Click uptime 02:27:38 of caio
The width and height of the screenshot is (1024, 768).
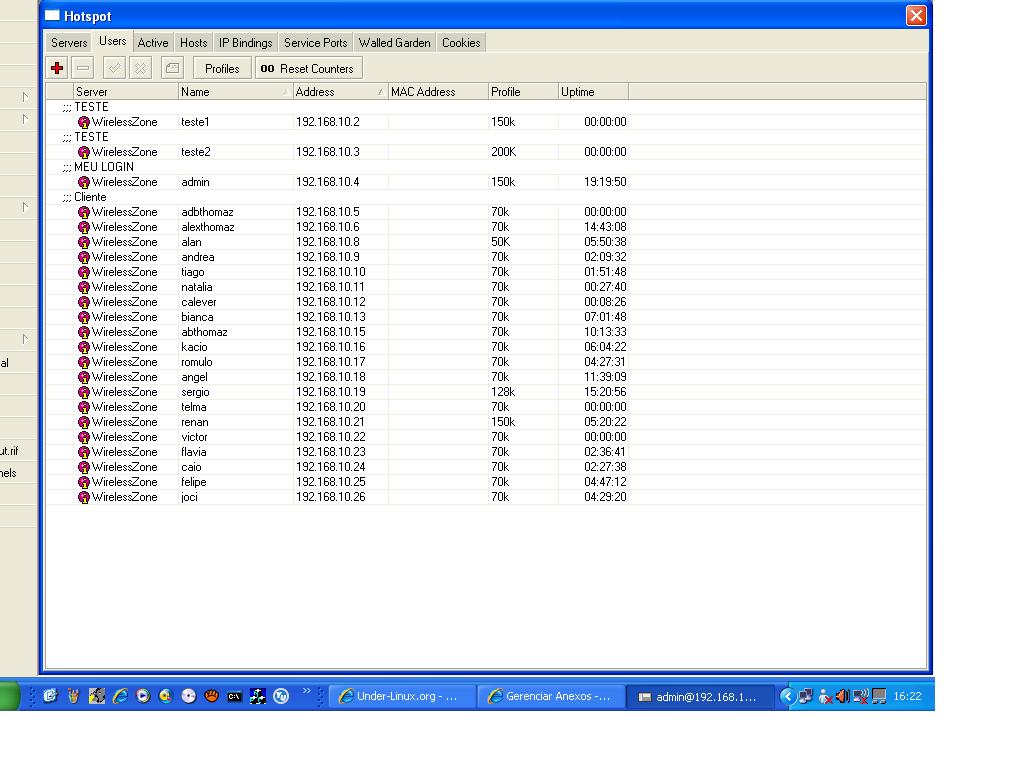click(x=605, y=468)
